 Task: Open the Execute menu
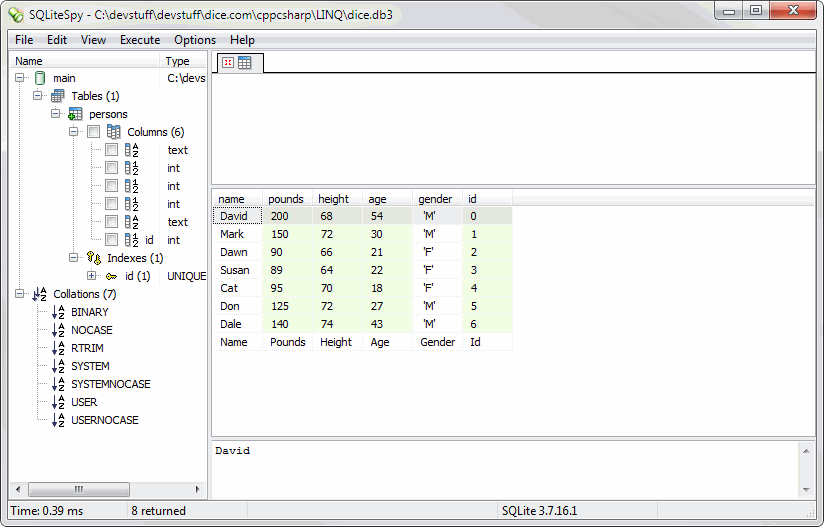point(140,40)
